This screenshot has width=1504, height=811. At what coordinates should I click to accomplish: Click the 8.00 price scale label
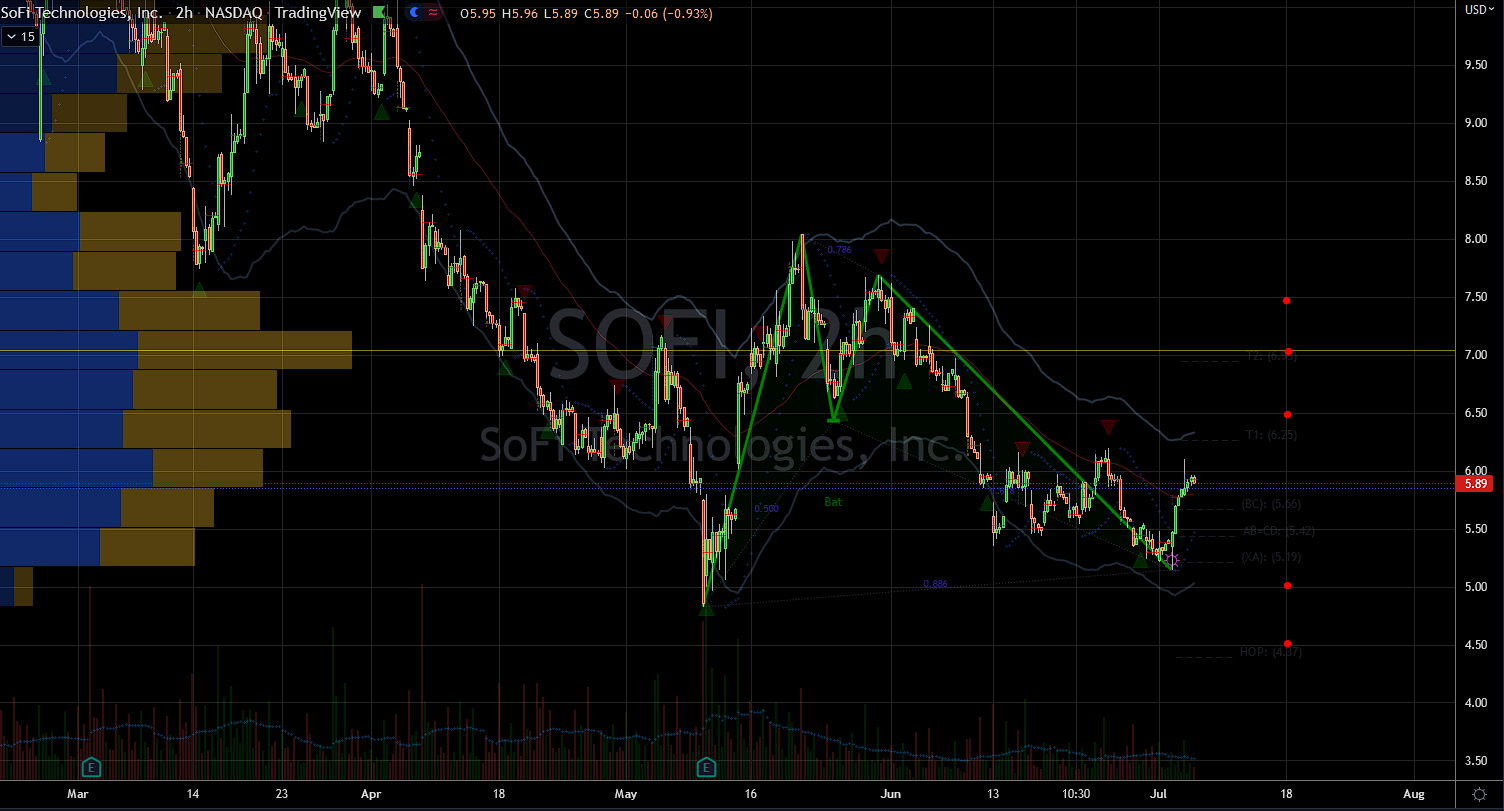click(1475, 239)
